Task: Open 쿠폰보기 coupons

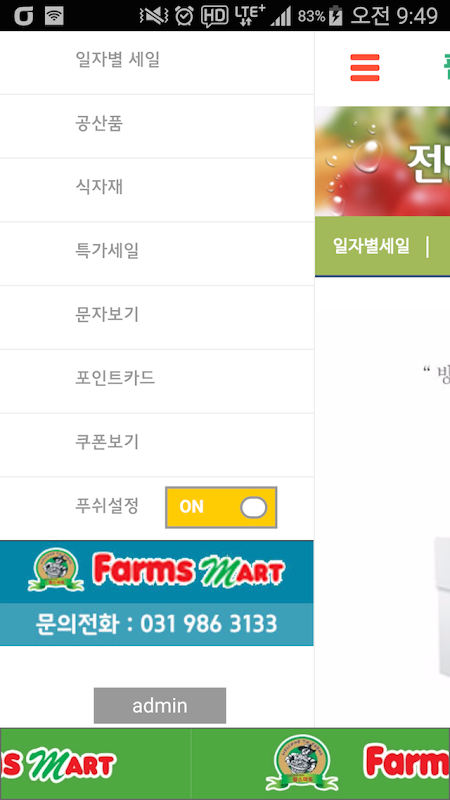Action: [x=157, y=445]
